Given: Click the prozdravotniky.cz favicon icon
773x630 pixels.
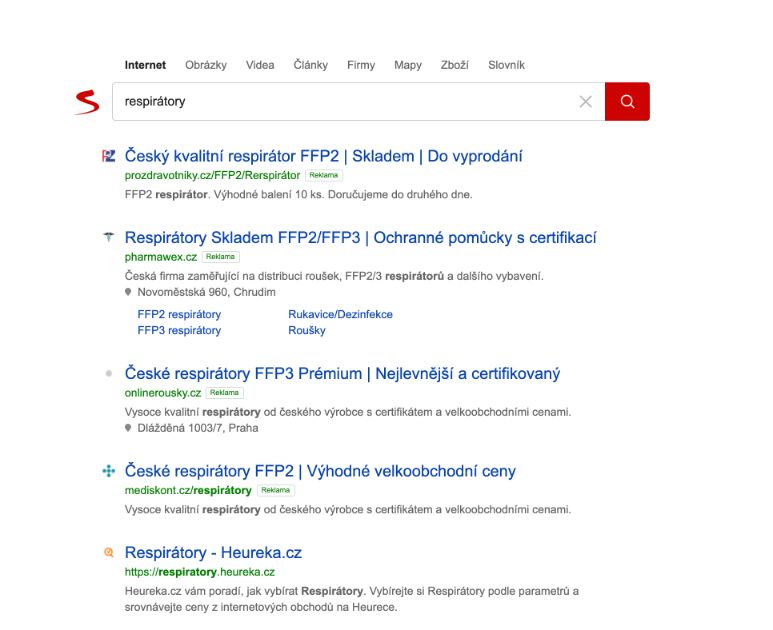Looking at the screenshot, I should coord(108,156).
